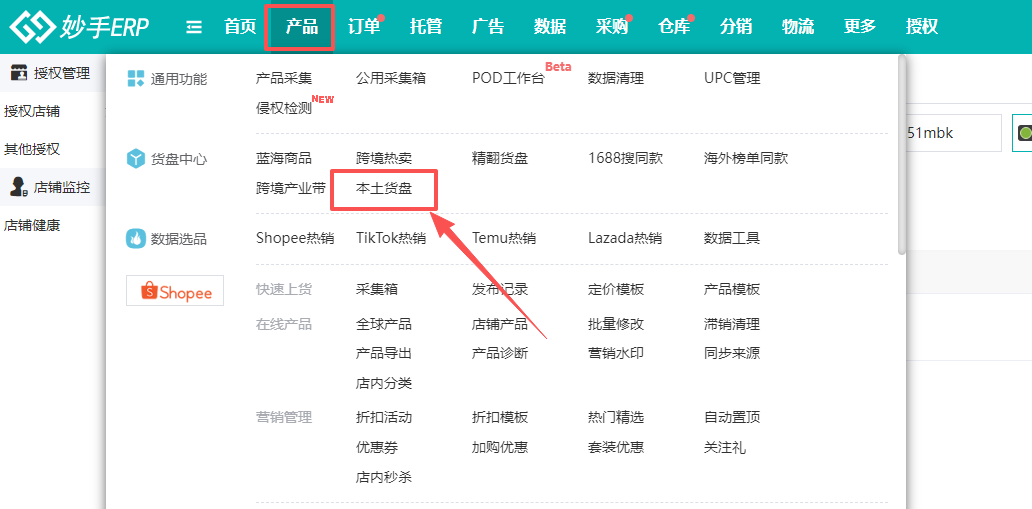Open 跨境热卖 link
The image size is (1032, 509).
(384, 158)
